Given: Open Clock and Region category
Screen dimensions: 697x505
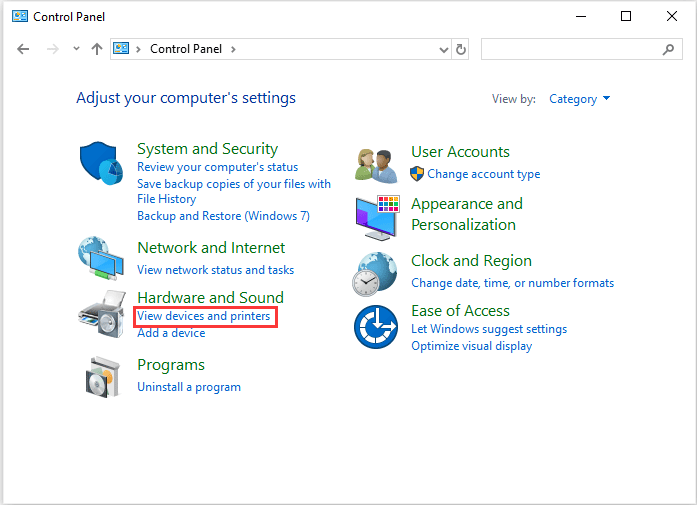Looking at the screenshot, I should coord(471,261).
